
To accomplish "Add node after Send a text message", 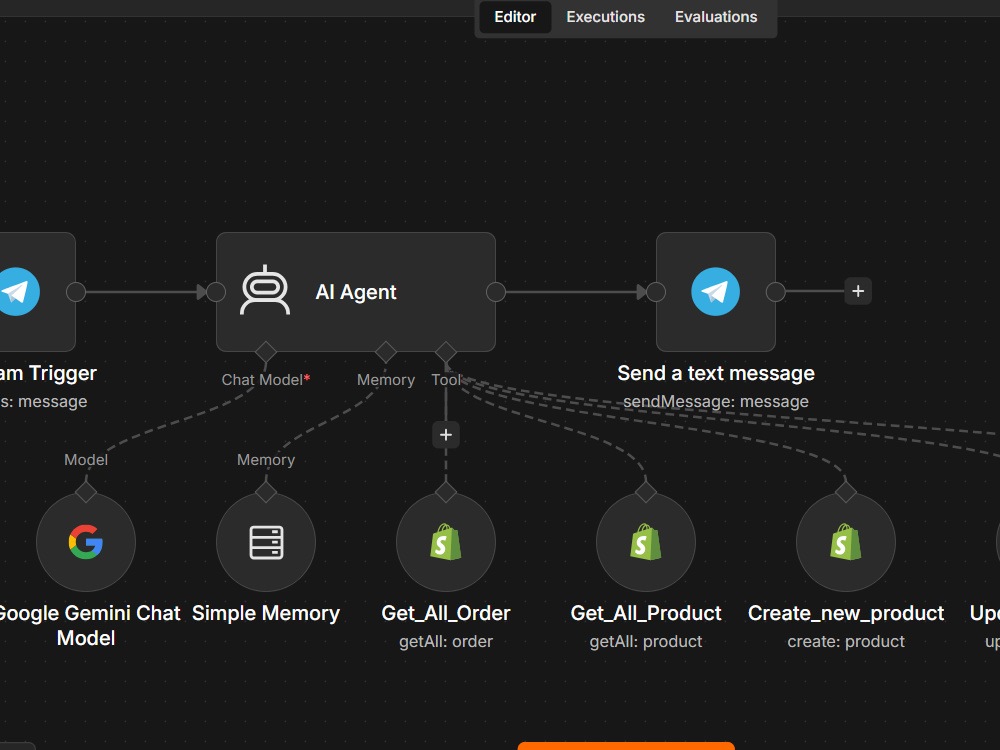I will [858, 291].
